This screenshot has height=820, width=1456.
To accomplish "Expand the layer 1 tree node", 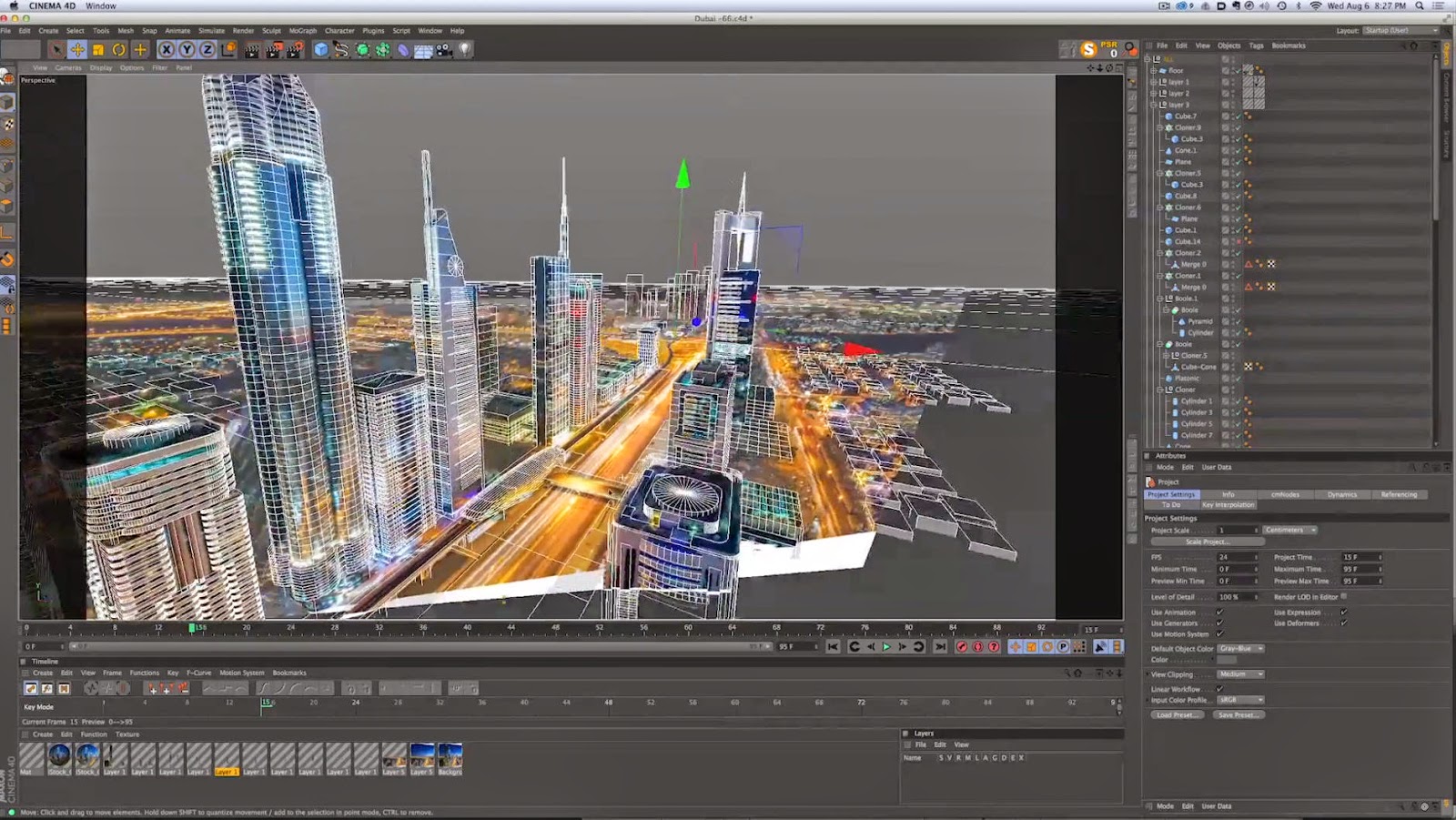I will tap(1154, 82).
